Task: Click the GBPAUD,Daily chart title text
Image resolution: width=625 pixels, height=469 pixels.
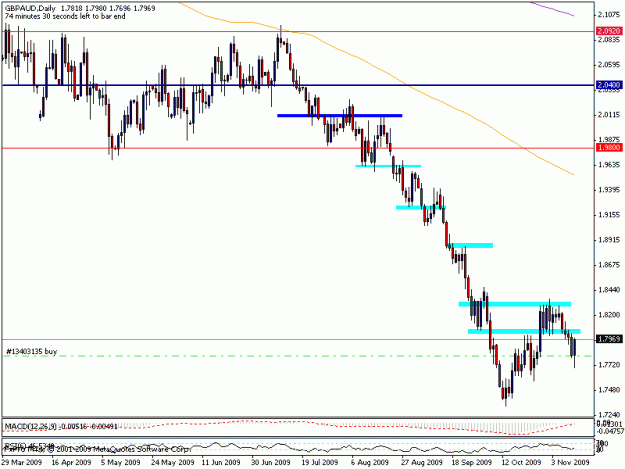Action: pyautogui.click(x=30, y=8)
